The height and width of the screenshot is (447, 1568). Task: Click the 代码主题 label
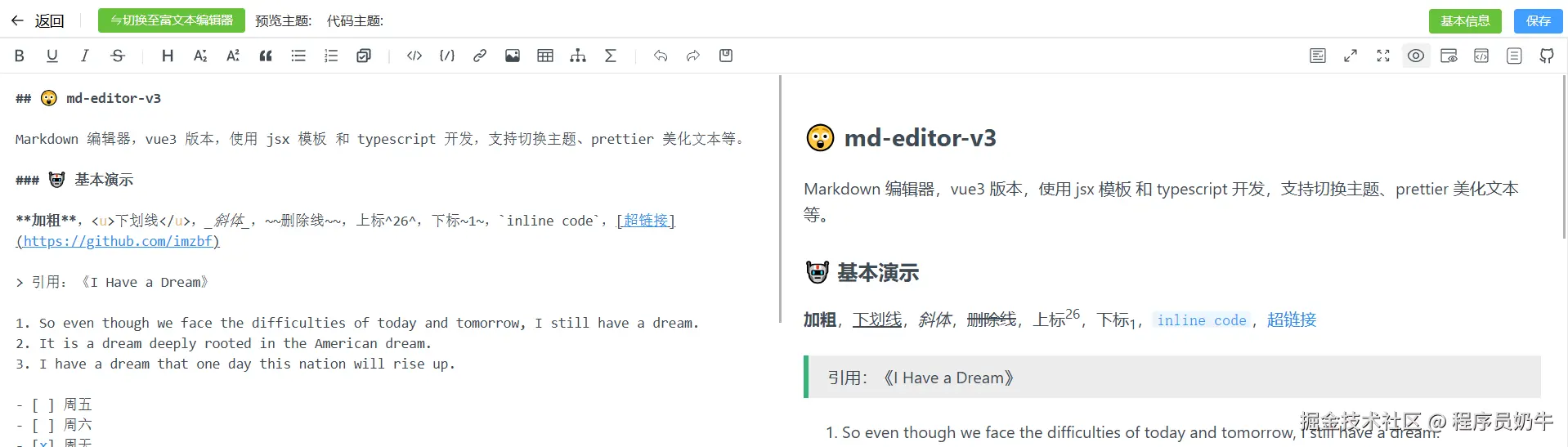pyautogui.click(x=355, y=21)
